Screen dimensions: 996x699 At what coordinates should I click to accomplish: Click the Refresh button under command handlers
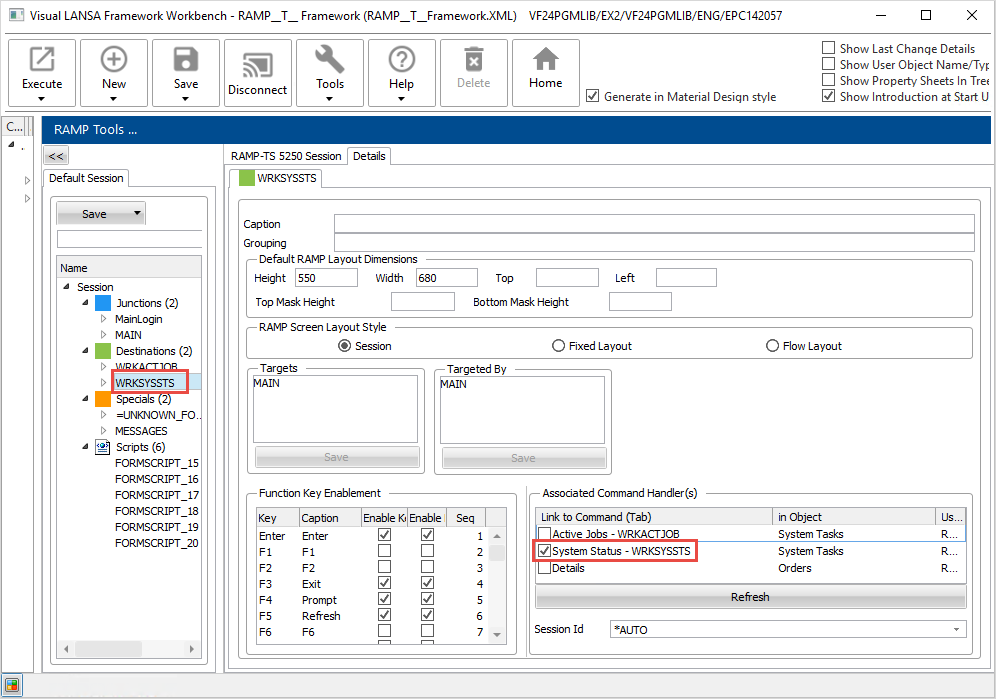click(x=750, y=597)
